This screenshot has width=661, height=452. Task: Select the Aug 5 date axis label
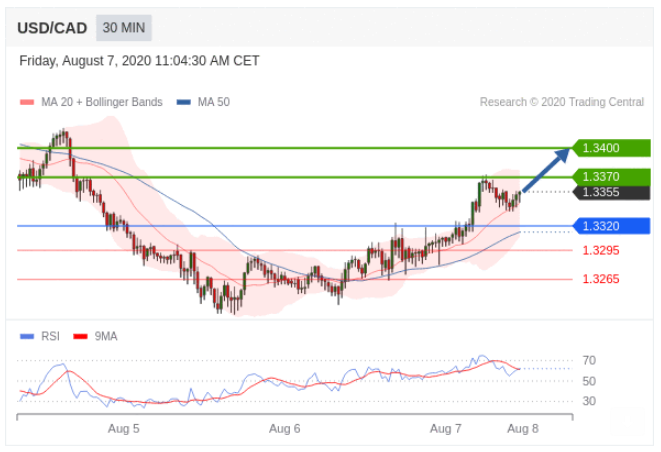[123, 428]
